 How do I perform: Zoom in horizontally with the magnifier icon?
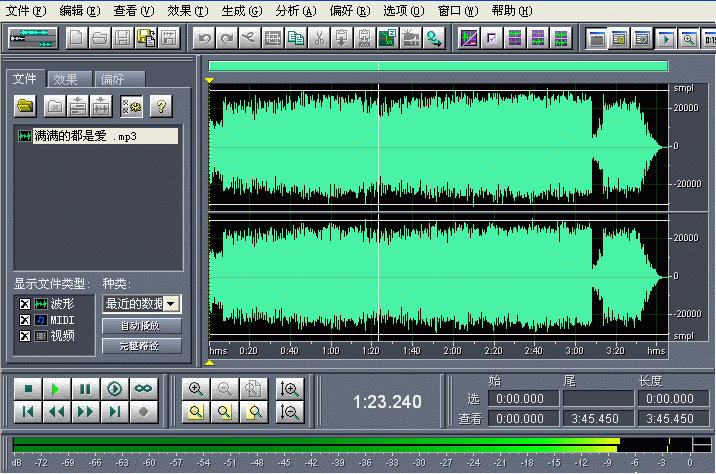[196, 389]
